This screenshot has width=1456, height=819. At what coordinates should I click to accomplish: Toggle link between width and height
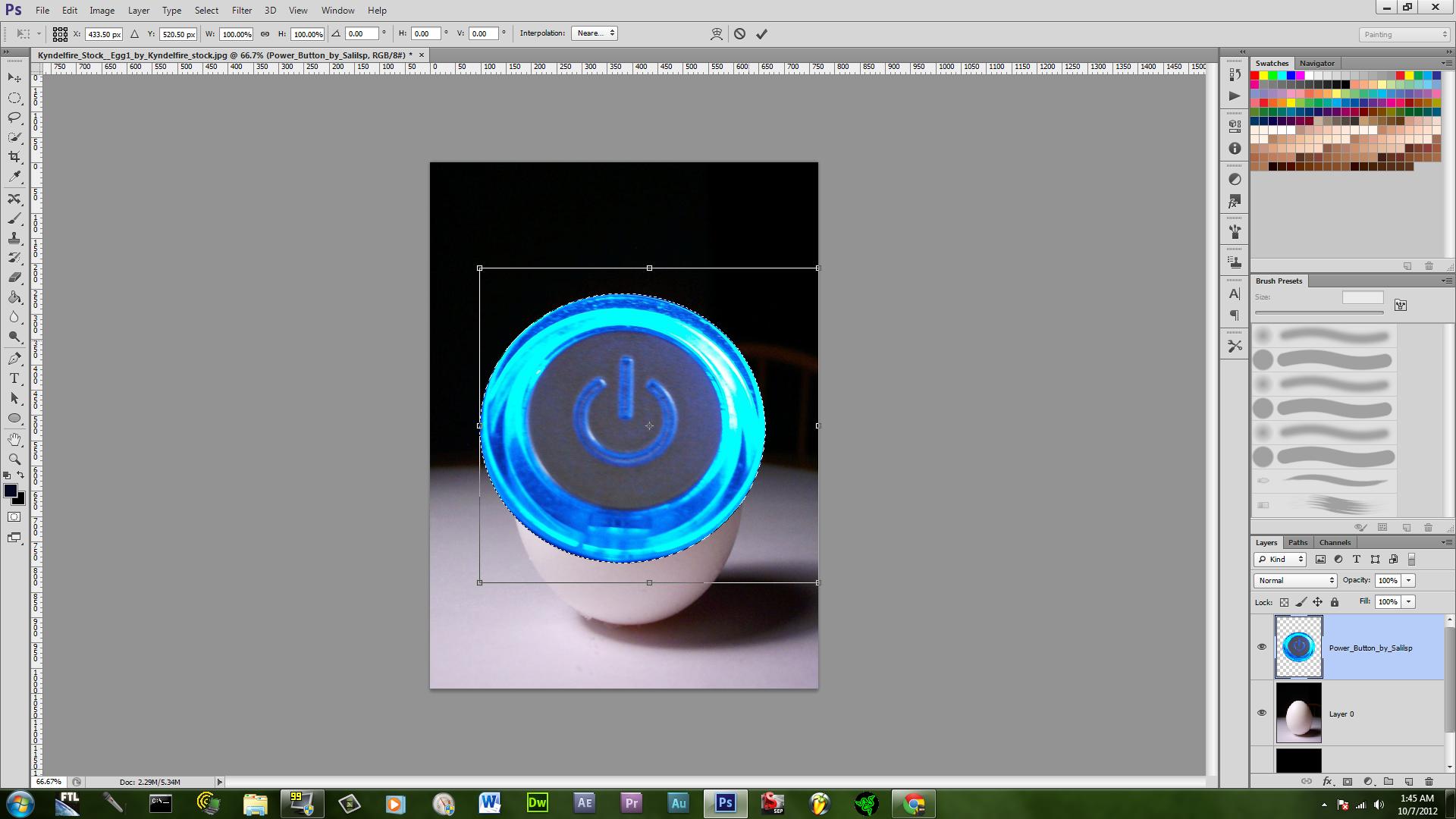pos(265,33)
